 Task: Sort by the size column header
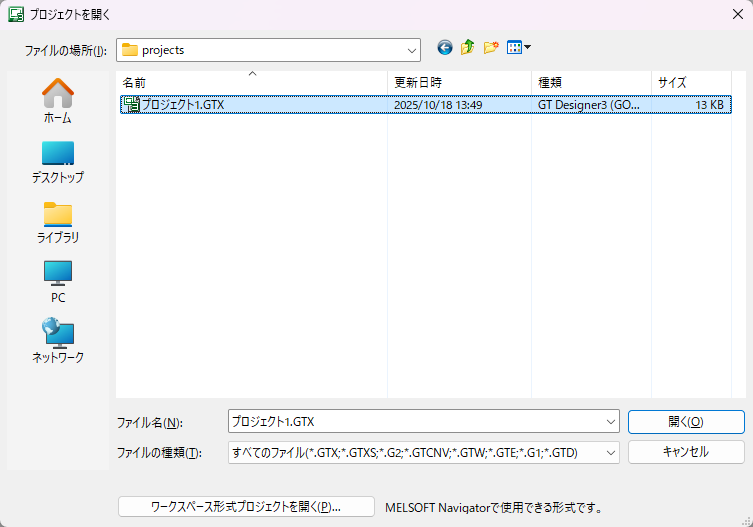point(690,82)
